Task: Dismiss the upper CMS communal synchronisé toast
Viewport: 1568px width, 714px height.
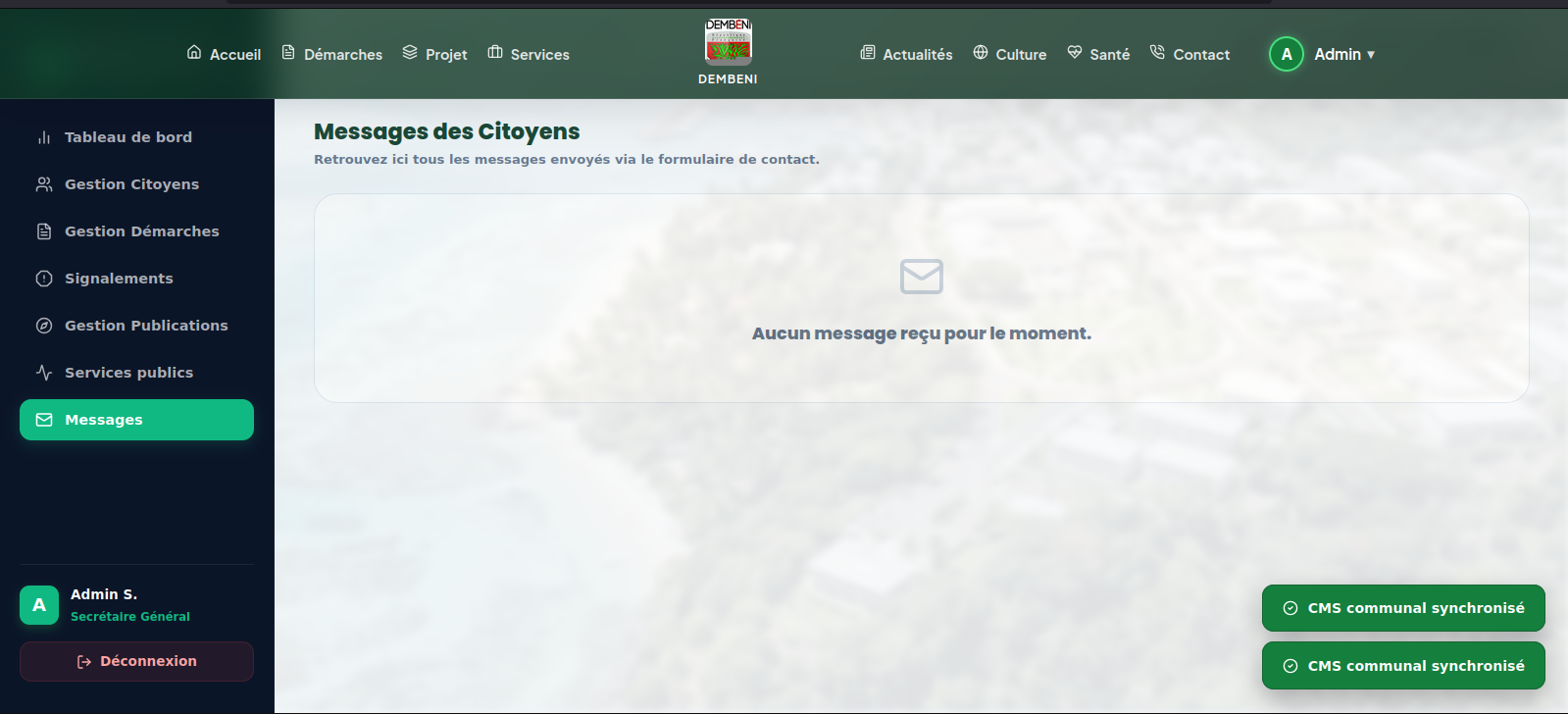Action: click(x=1403, y=608)
